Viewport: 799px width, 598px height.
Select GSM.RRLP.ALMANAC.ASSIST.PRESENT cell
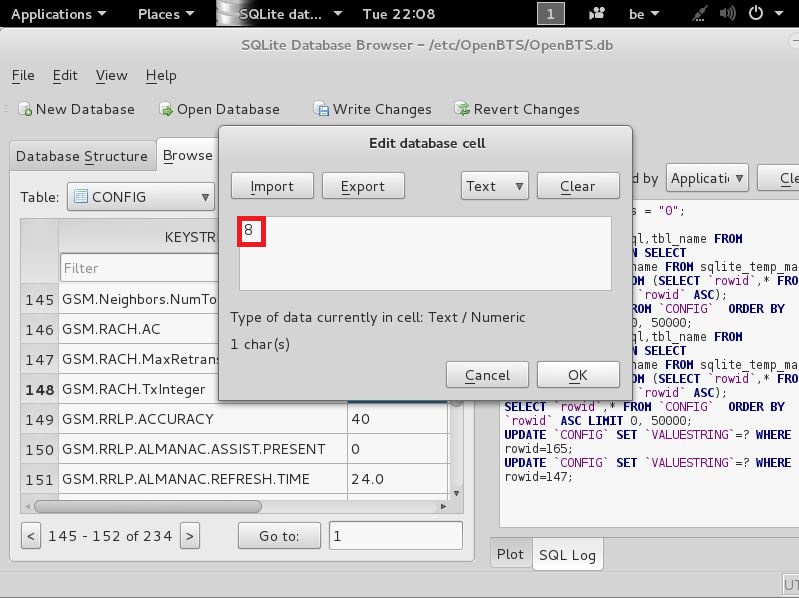tap(203, 449)
